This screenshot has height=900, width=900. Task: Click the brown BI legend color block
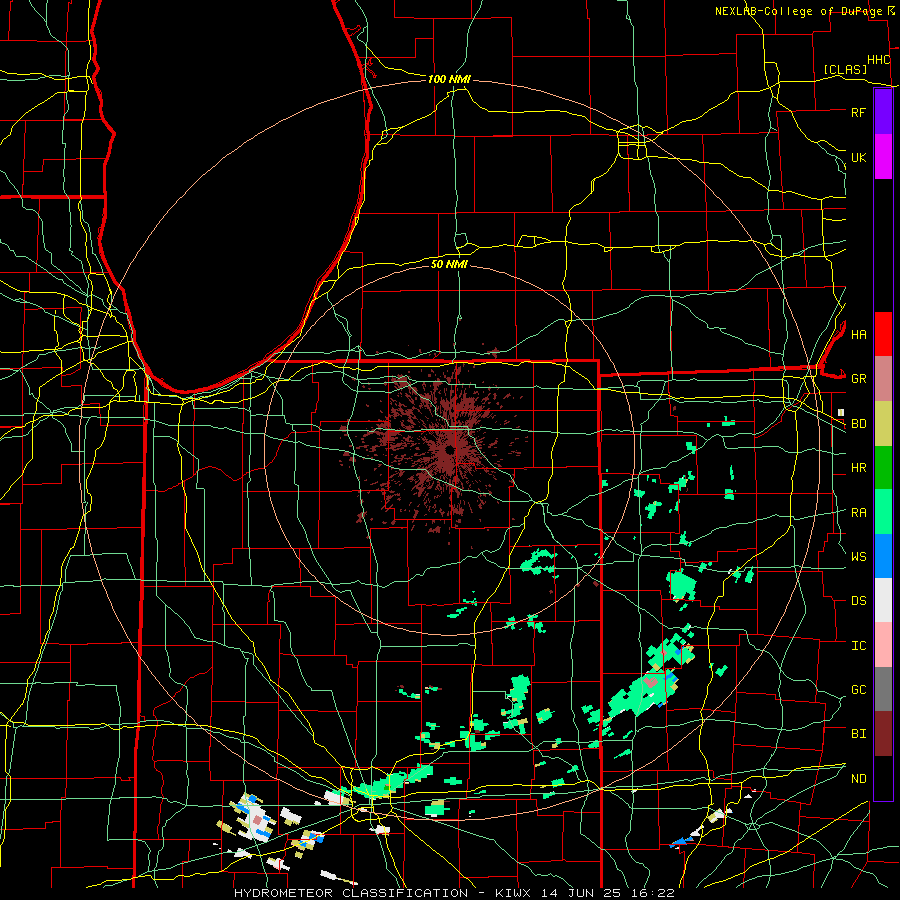coord(883,734)
